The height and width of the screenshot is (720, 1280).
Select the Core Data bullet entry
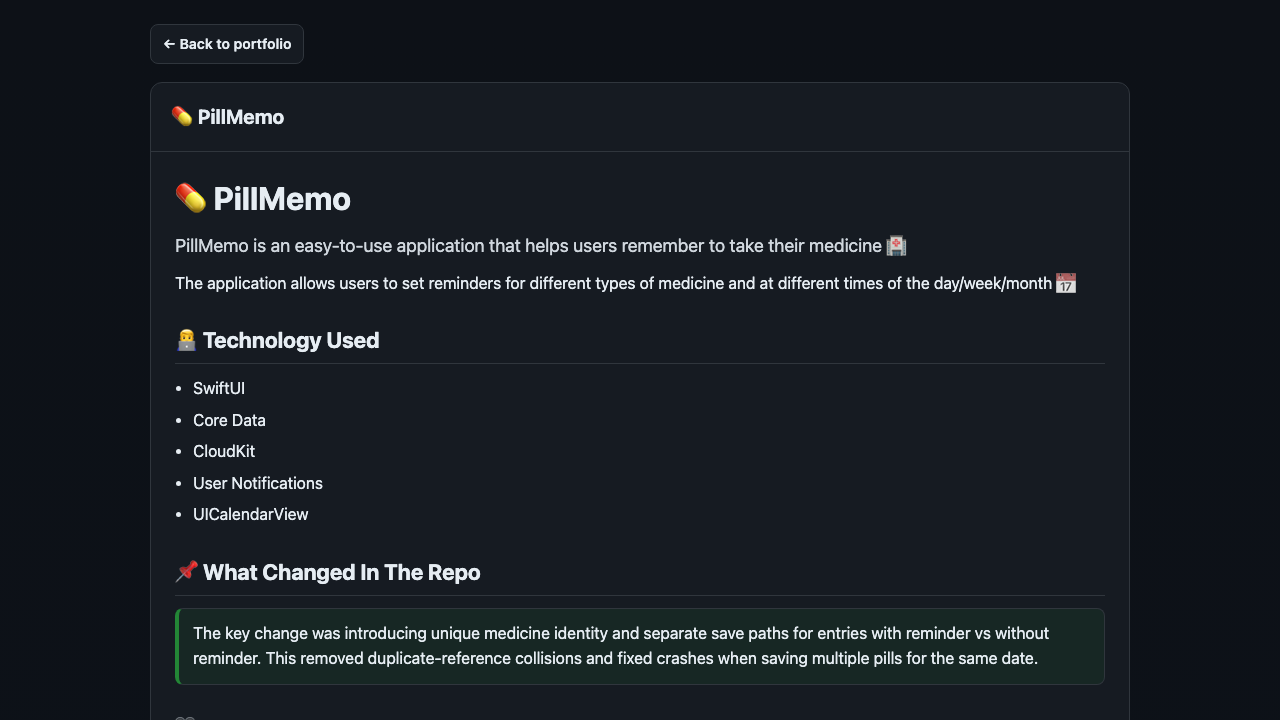click(x=229, y=420)
